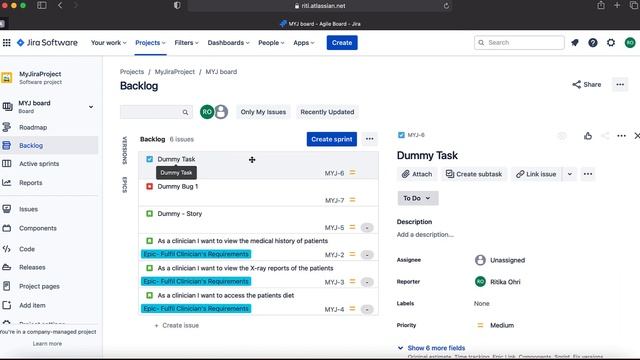Image resolution: width=640 pixels, height=360 pixels.
Task: Click the thumbs-up vote icon
Action: tap(588, 136)
